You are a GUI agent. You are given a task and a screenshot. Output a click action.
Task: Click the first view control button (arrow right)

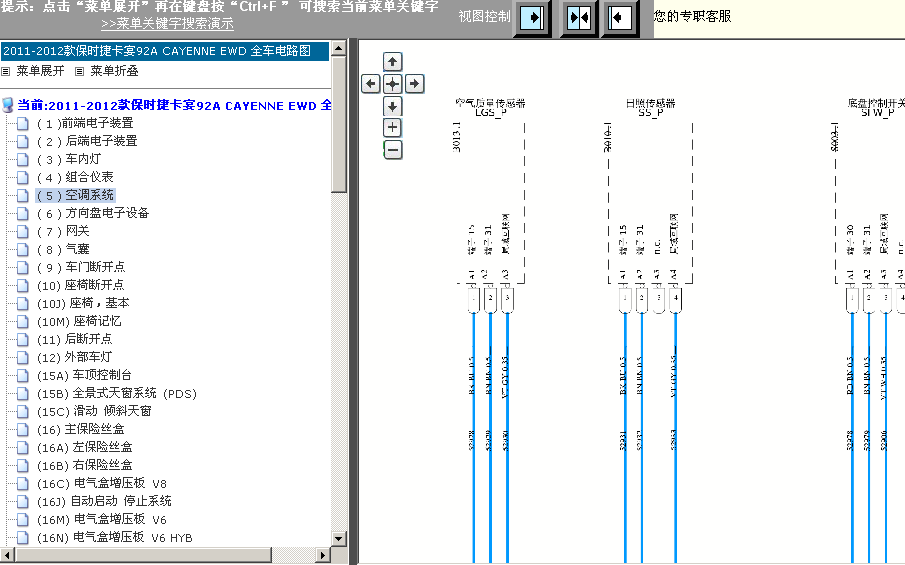tap(532, 18)
